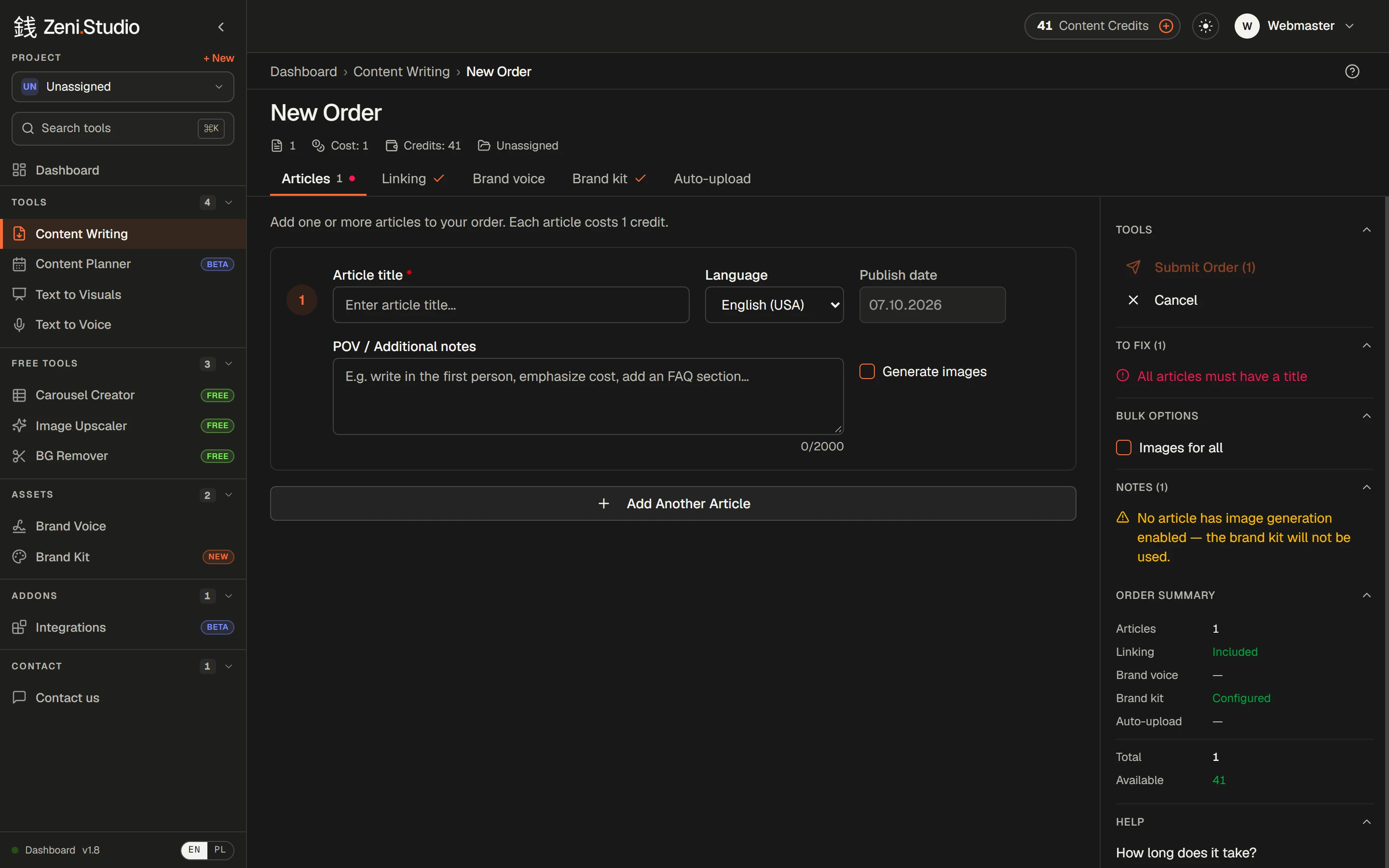This screenshot has height=868, width=1389.
Task: Open Brand Kit assets
Action: coord(123,557)
